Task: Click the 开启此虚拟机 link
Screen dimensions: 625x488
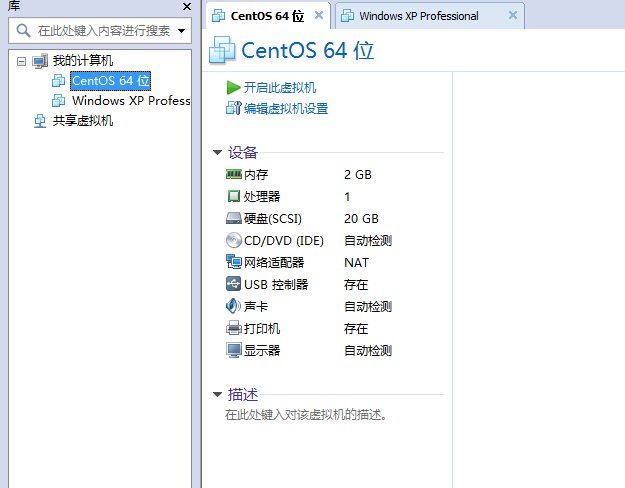Action: point(280,87)
